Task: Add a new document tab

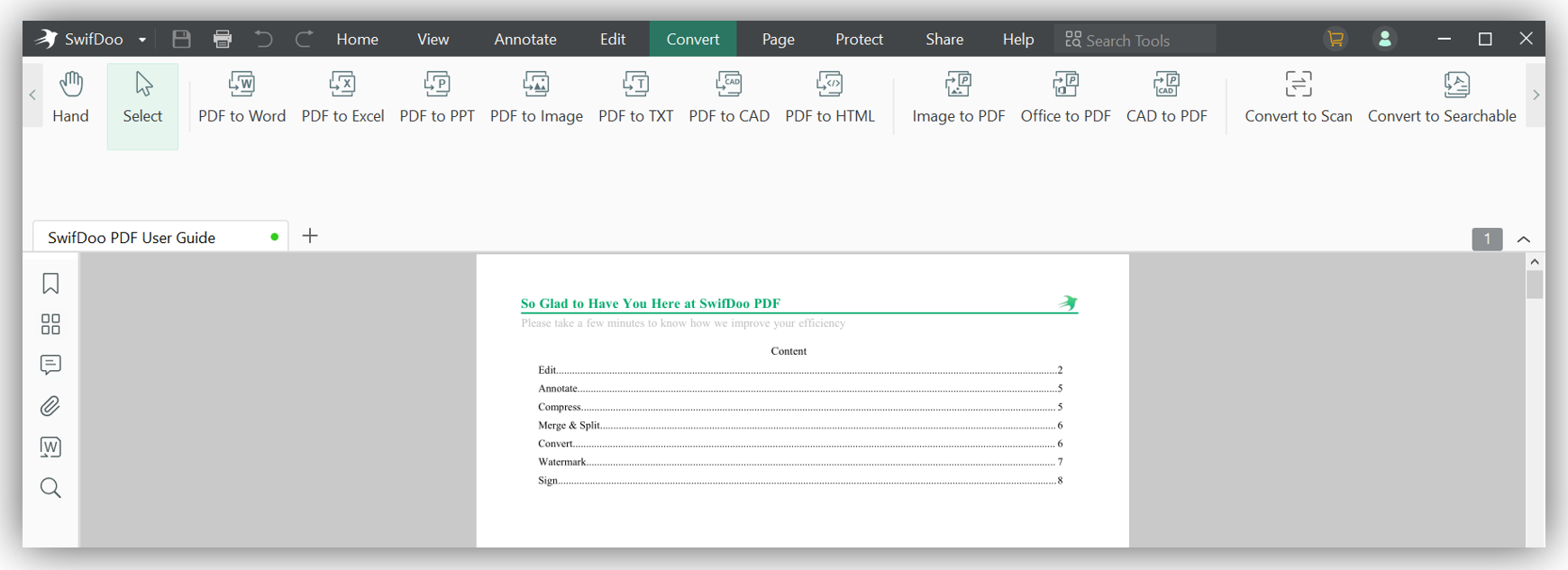Action: 310,236
